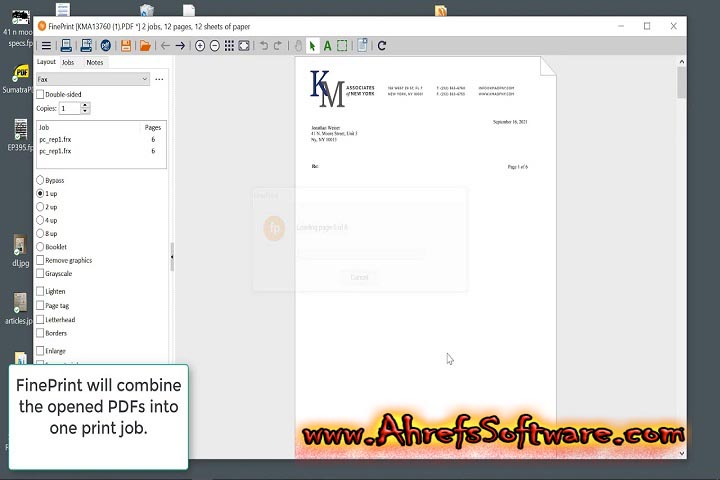Select the Bypass layout radio button
The width and height of the screenshot is (720, 480).
point(40,180)
